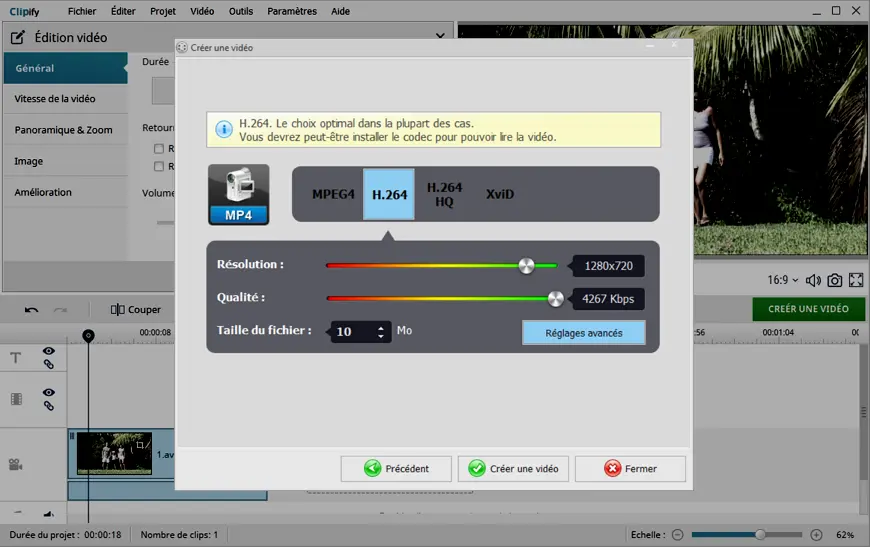870x547 pixels.
Task: Tick the first checkbox under Retour
Action: [159, 149]
